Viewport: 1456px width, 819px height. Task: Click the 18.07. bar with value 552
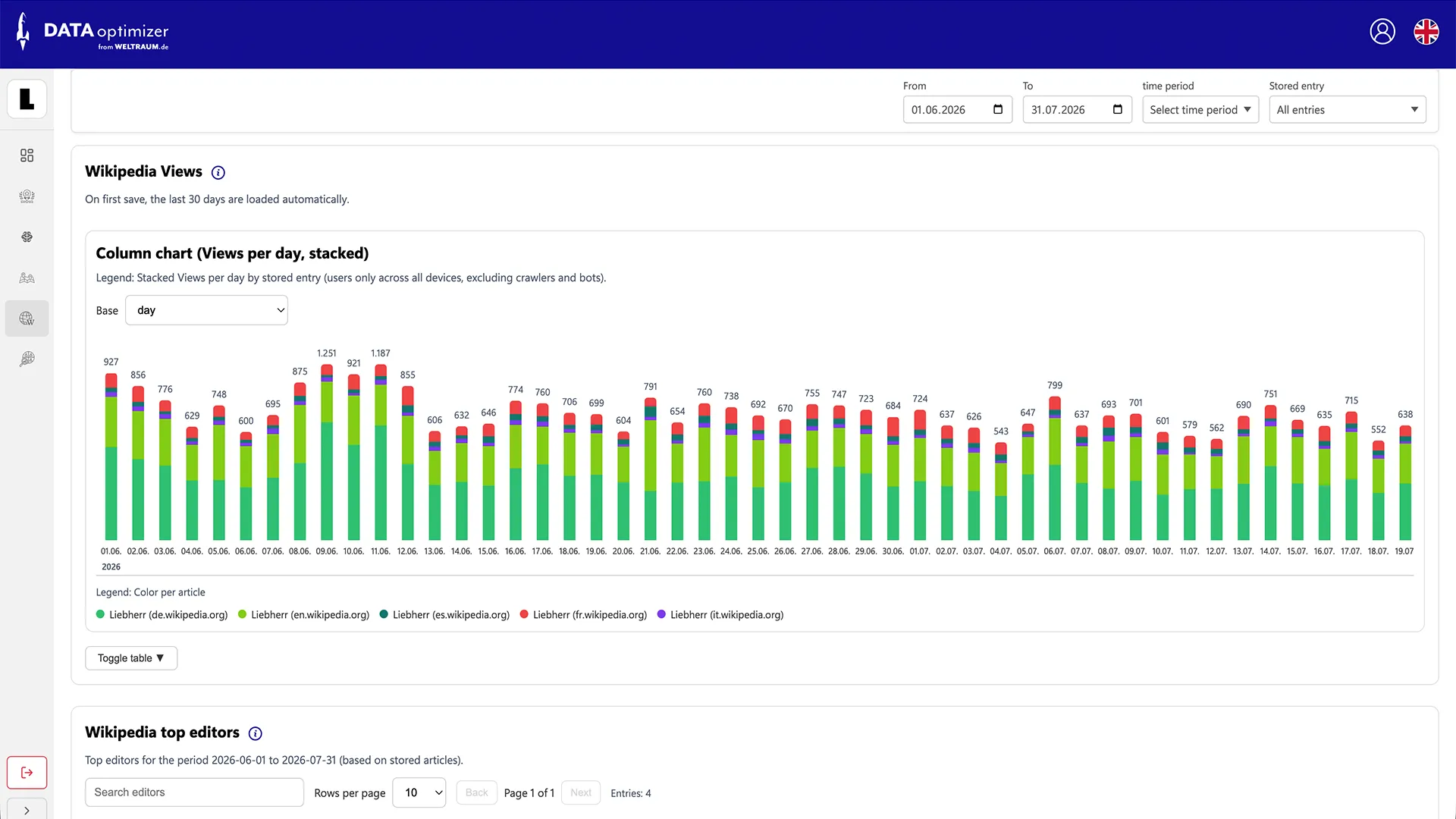pos(1379,491)
